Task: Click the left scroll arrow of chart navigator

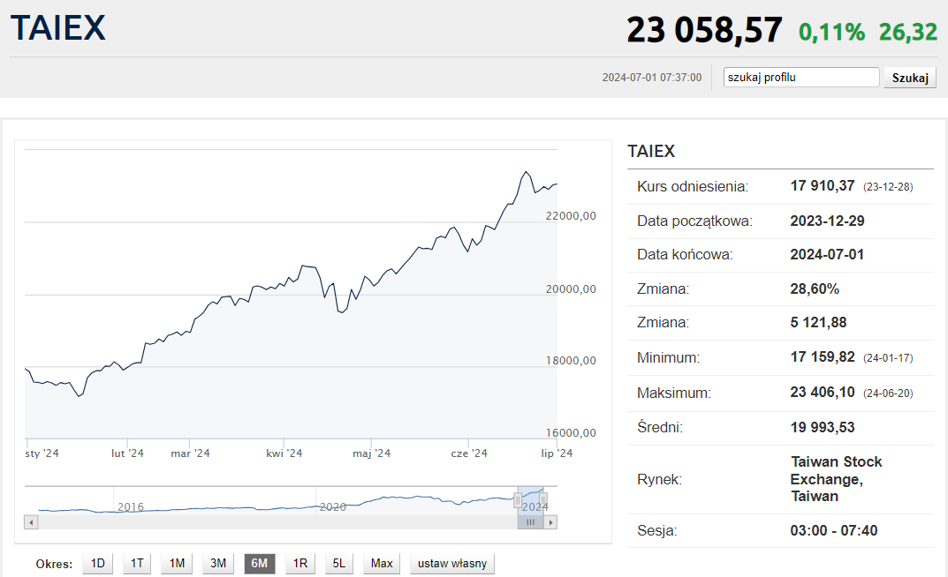Action: pos(31,522)
